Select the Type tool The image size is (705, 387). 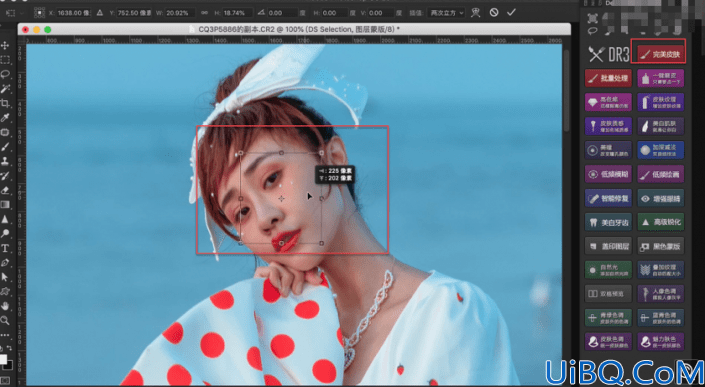5,248
